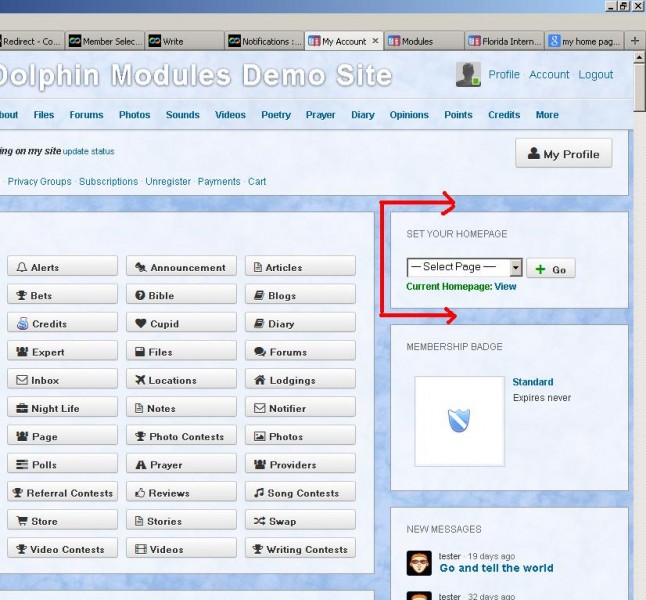Open the Blogs module

coord(300,295)
